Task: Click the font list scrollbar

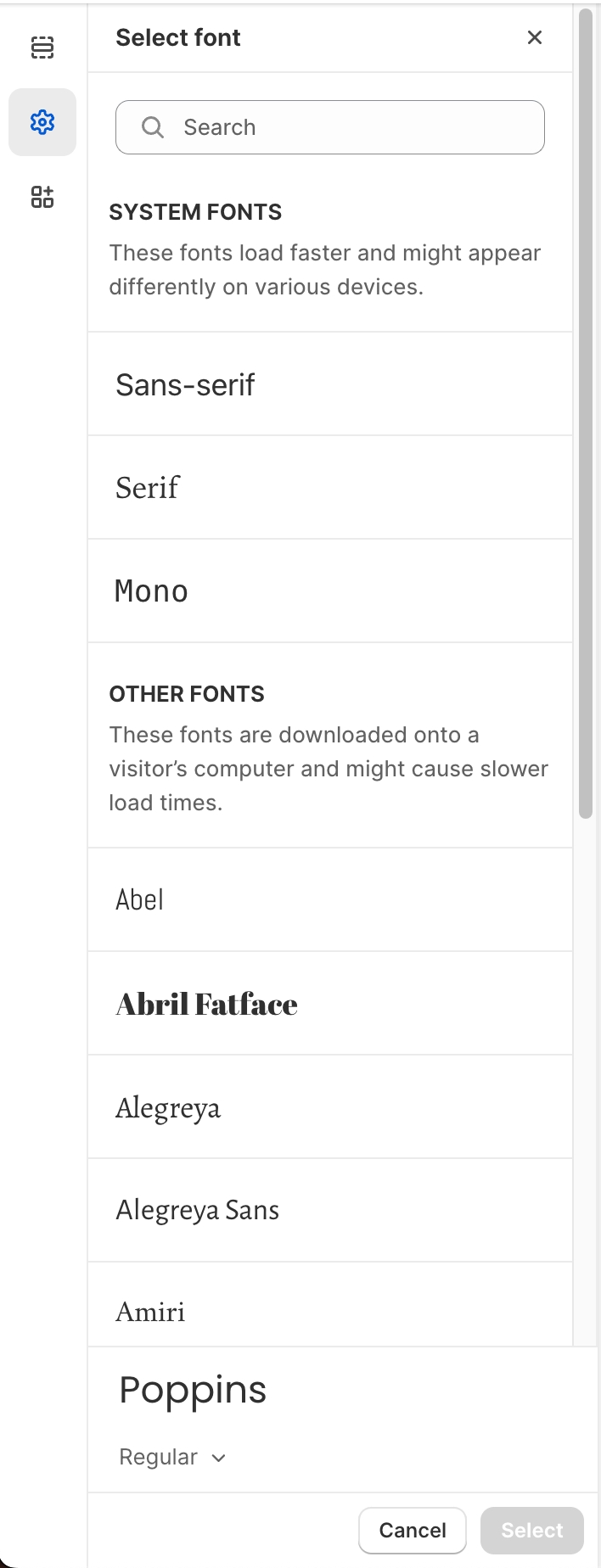Action: (586, 416)
